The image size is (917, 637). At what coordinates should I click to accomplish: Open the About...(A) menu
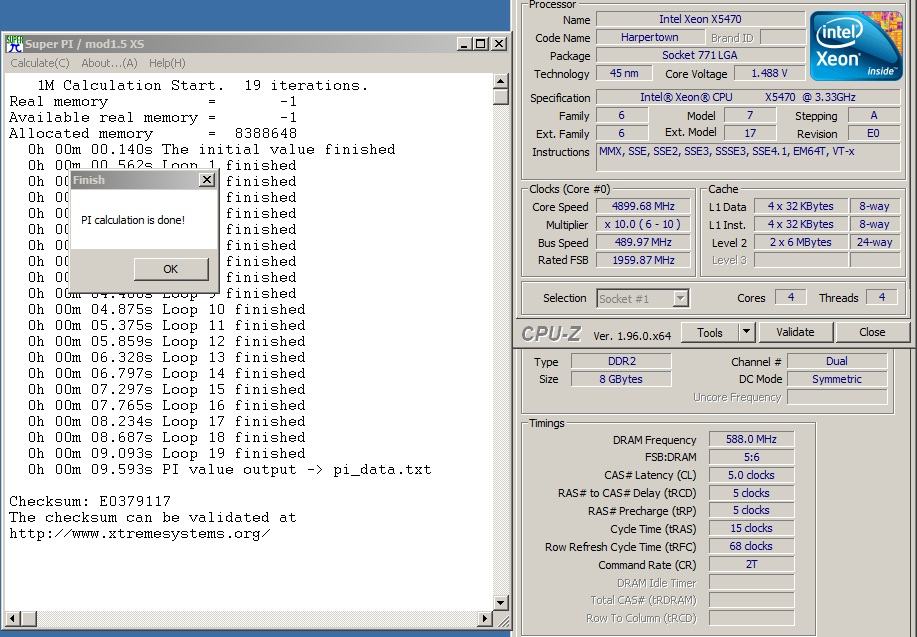[109, 63]
